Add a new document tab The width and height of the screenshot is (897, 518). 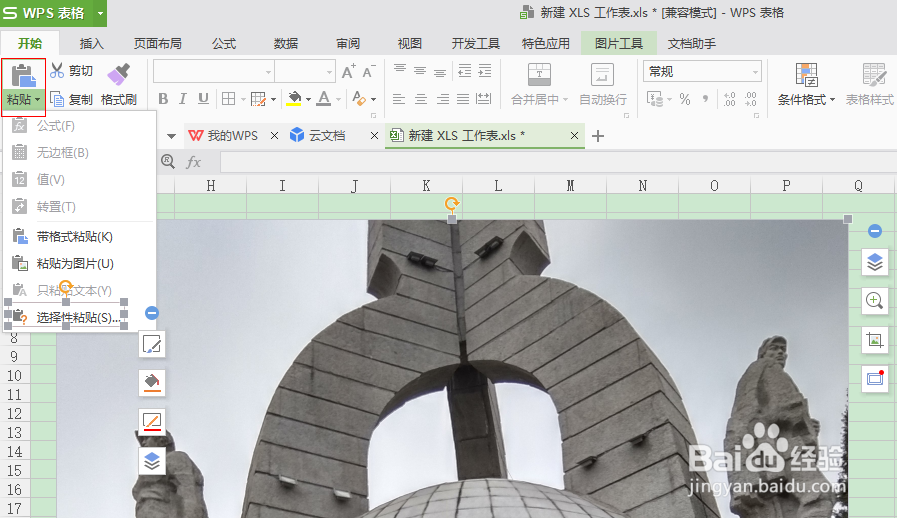pos(598,136)
